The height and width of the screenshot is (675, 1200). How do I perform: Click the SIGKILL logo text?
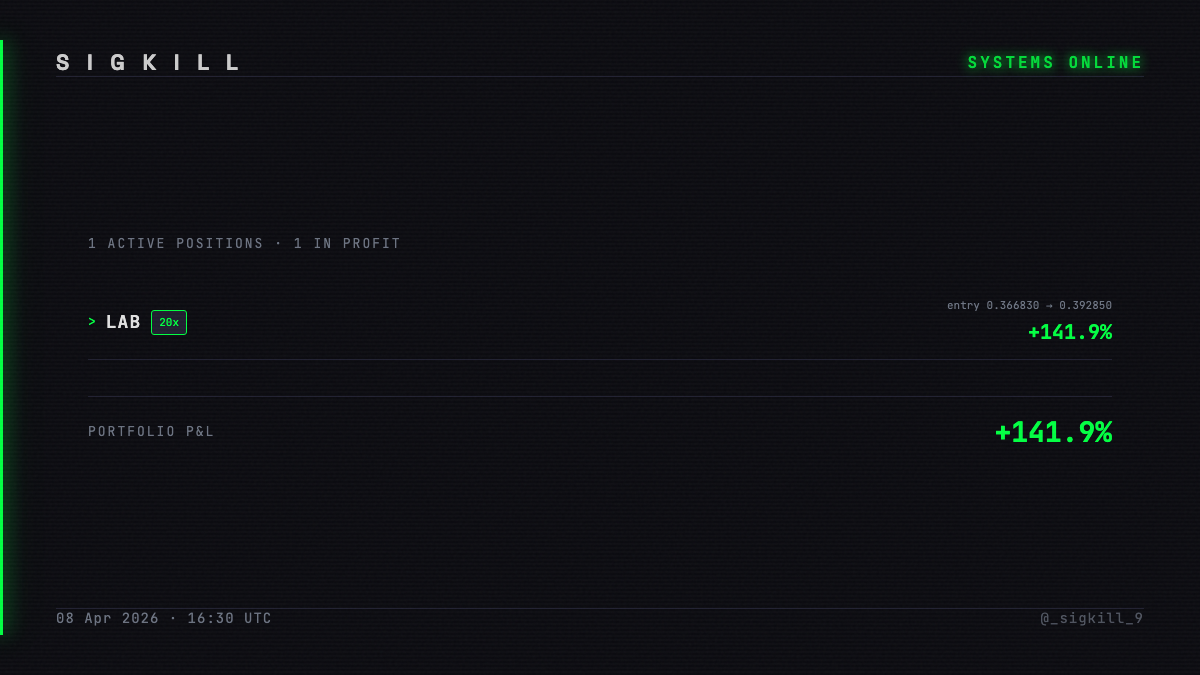(x=148, y=63)
